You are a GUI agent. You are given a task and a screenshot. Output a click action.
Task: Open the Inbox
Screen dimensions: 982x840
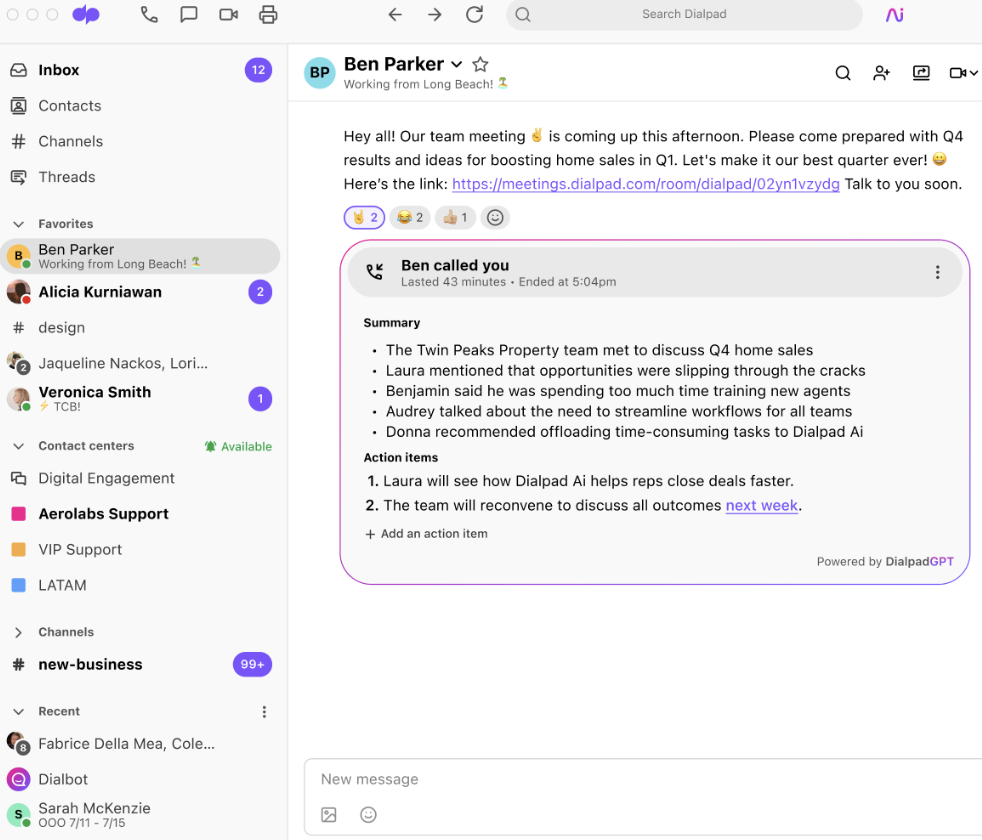coord(58,70)
